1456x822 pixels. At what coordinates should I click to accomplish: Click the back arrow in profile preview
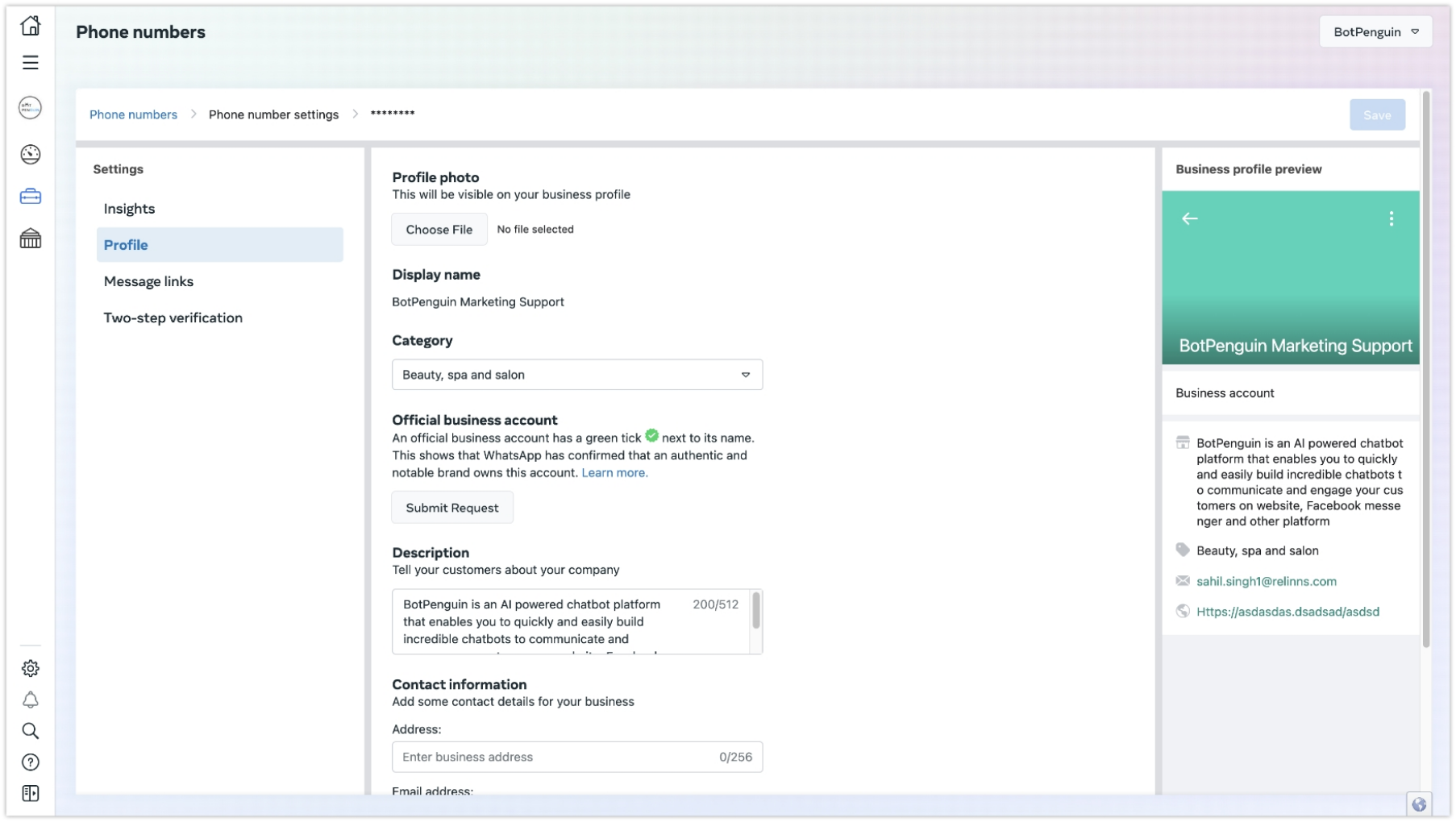tap(1190, 218)
